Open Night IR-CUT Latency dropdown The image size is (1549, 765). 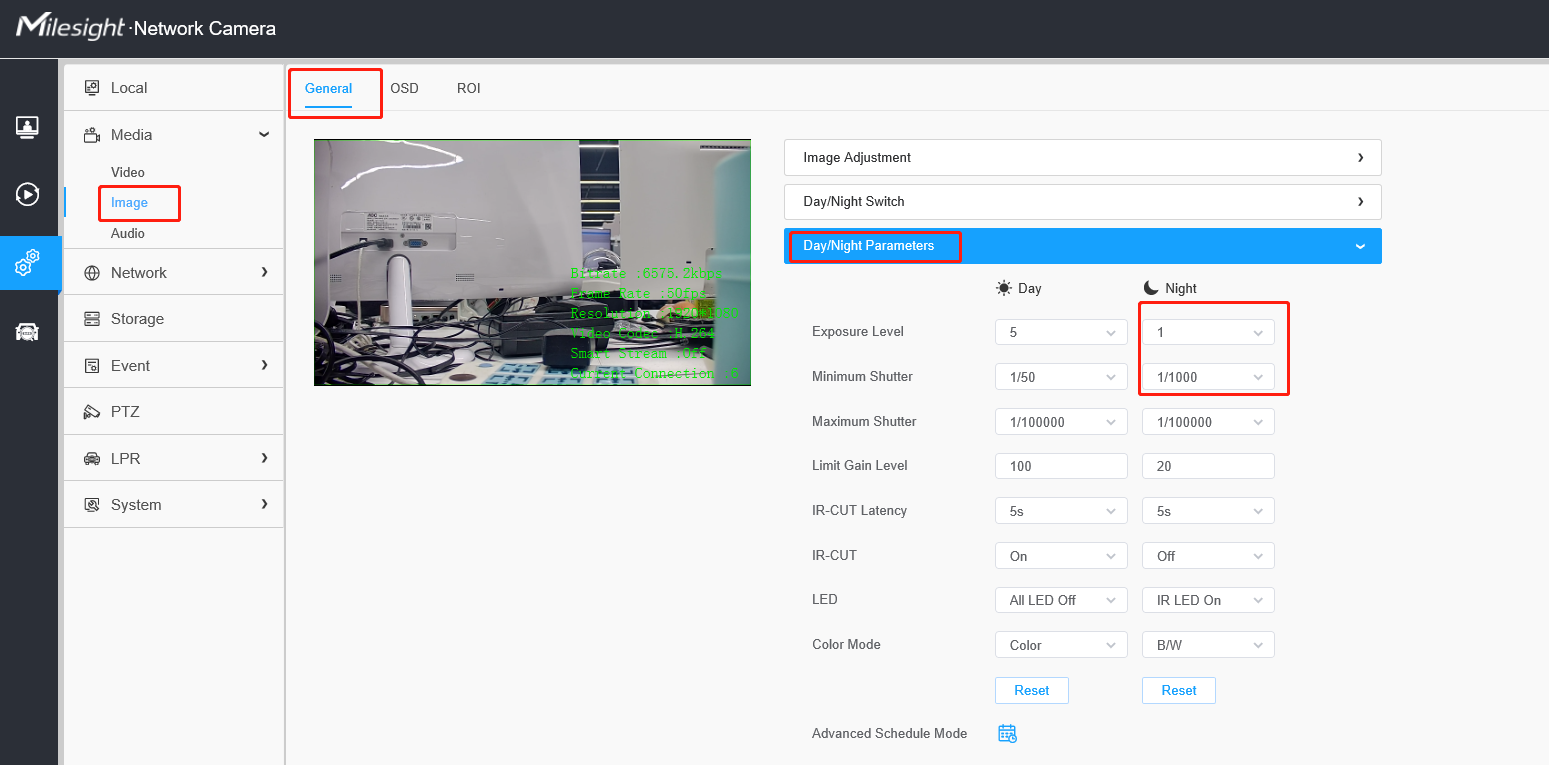(1208, 511)
